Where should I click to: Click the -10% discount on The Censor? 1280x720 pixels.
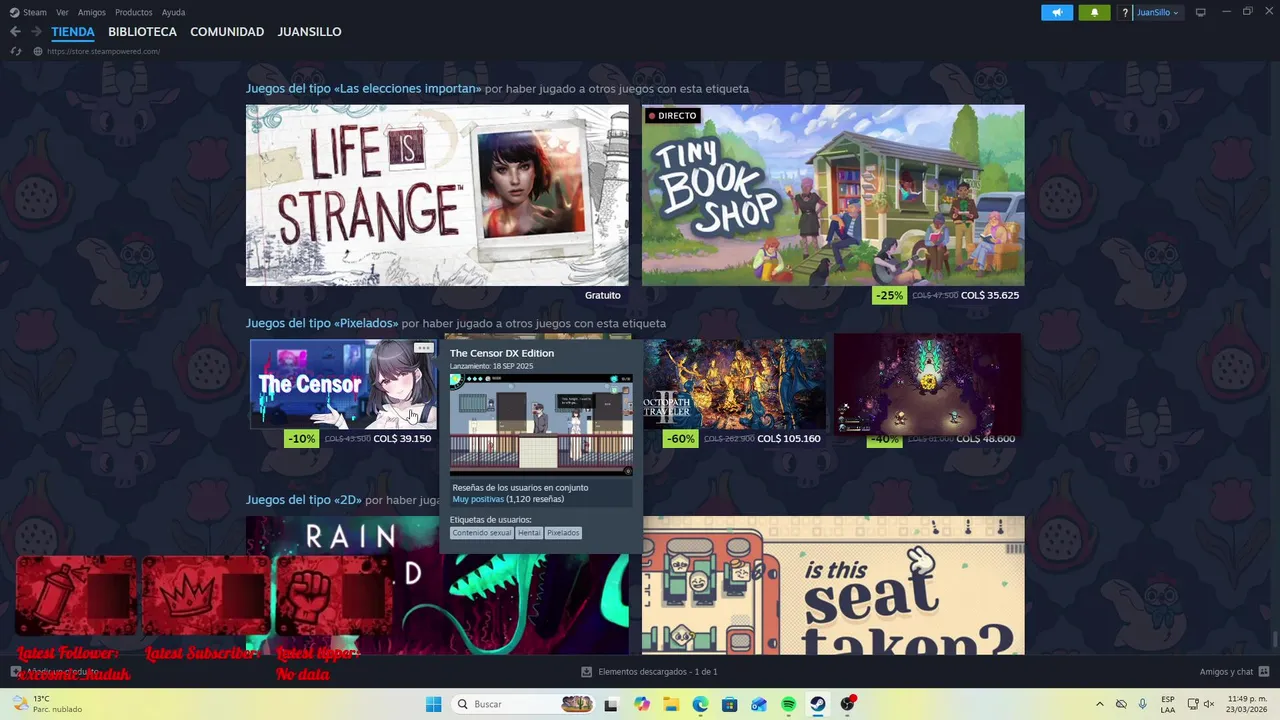point(301,438)
